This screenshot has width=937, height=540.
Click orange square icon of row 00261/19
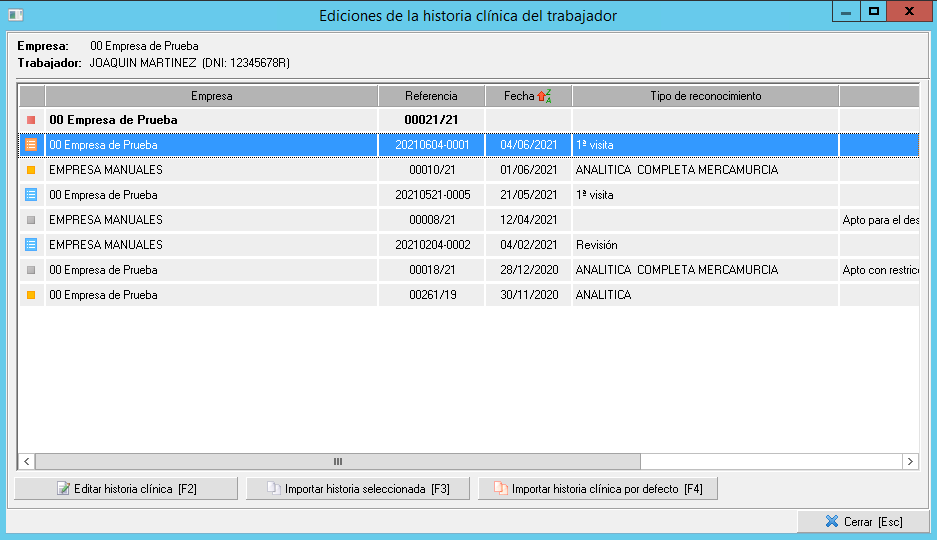pyautogui.click(x=31, y=295)
